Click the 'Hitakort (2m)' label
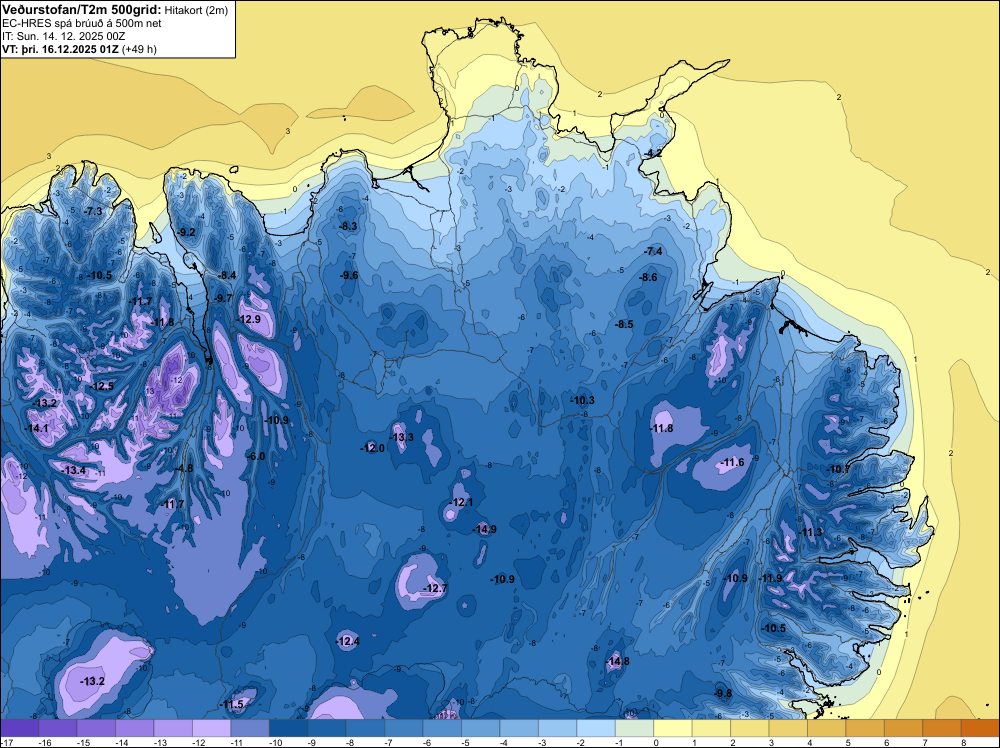1000x748 pixels. point(195,9)
